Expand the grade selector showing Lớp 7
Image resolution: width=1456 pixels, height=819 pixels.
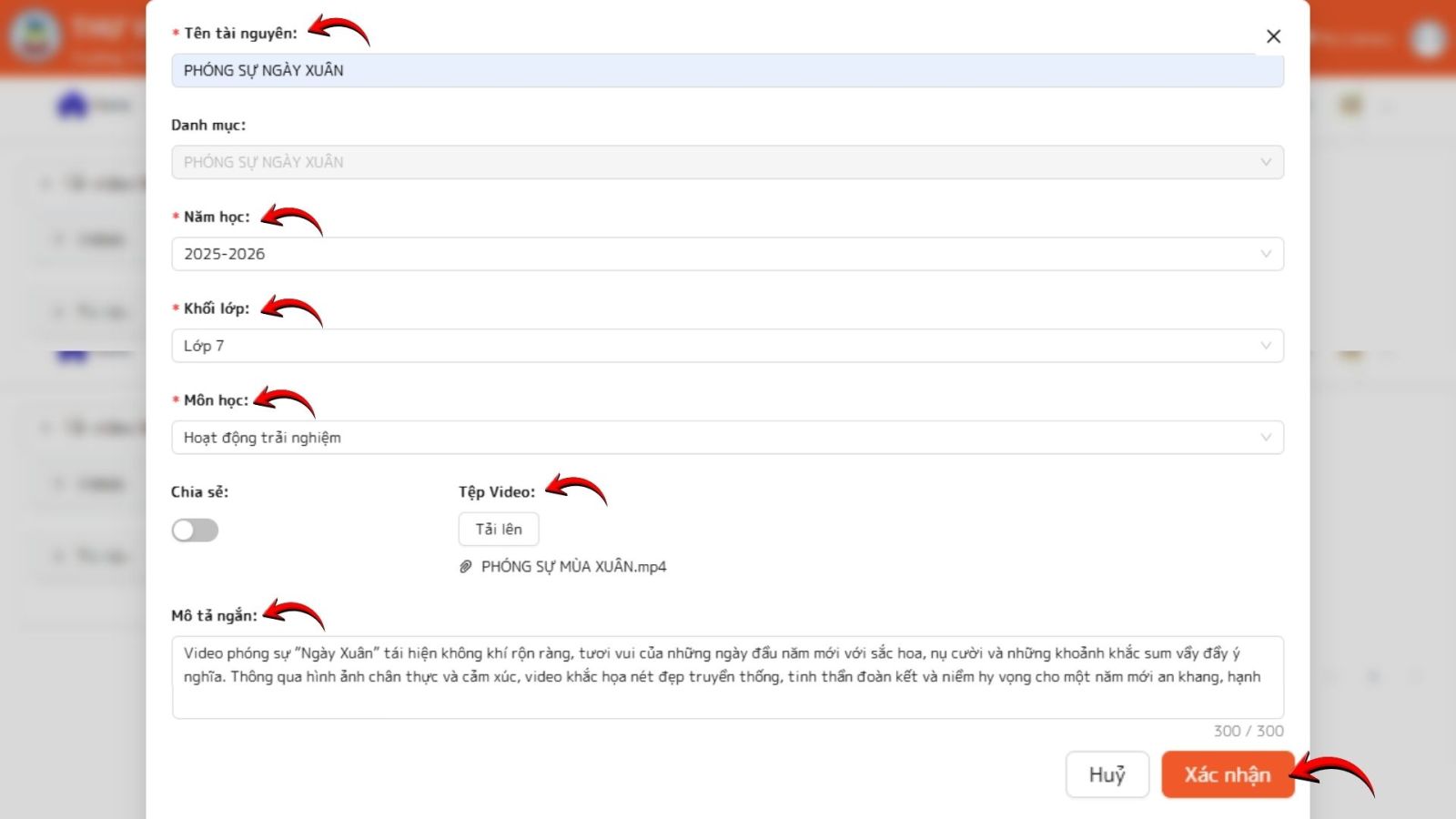(x=710, y=346)
